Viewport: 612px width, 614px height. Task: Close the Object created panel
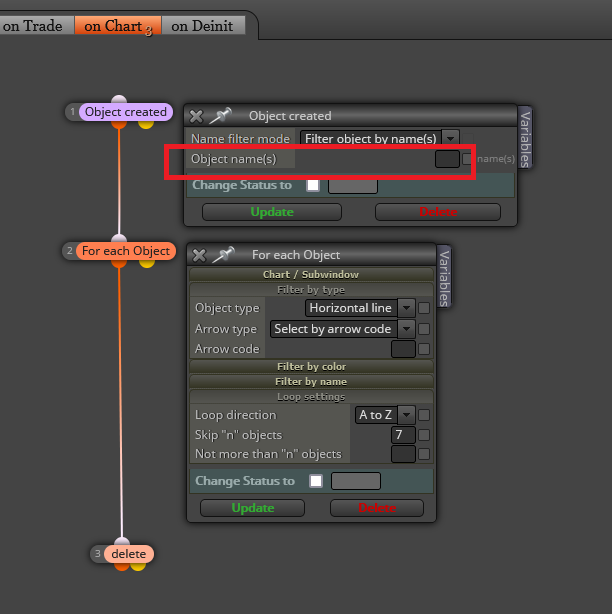(196, 116)
